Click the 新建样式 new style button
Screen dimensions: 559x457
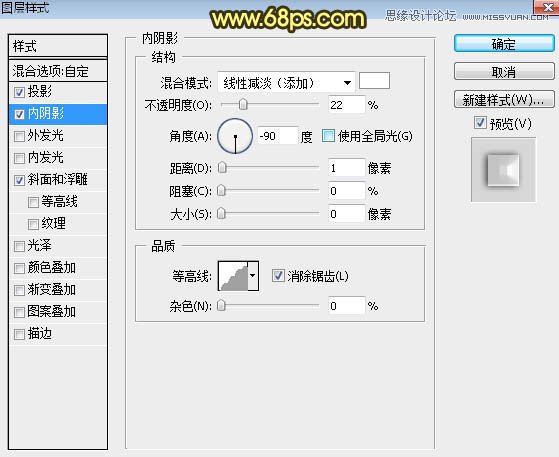click(x=504, y=99)
